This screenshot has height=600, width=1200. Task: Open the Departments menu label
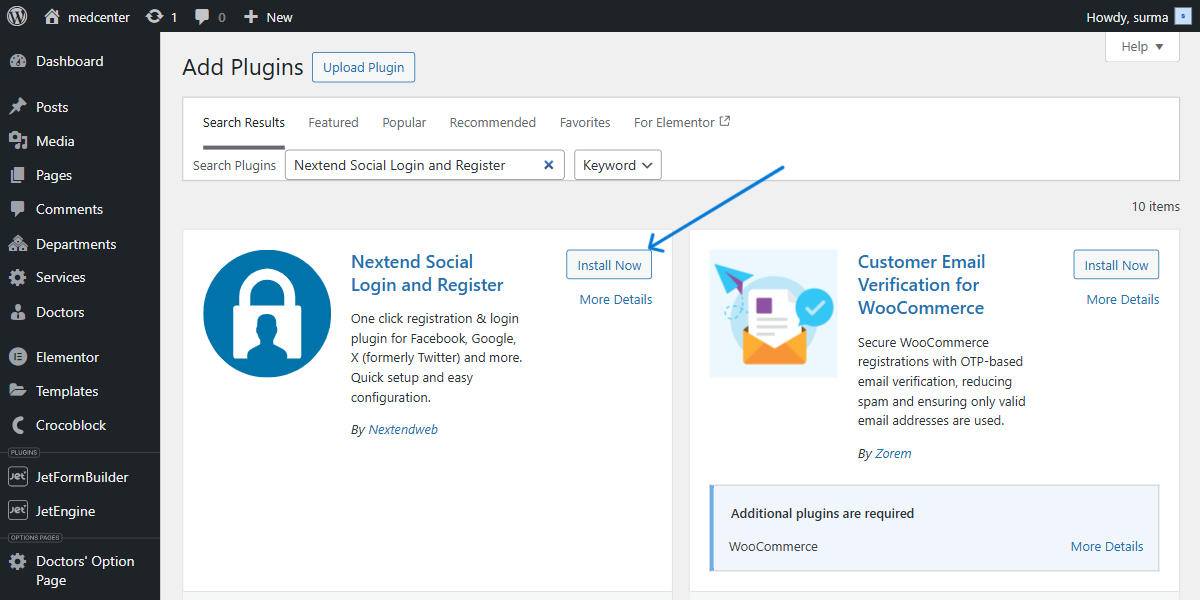point(76,244)
